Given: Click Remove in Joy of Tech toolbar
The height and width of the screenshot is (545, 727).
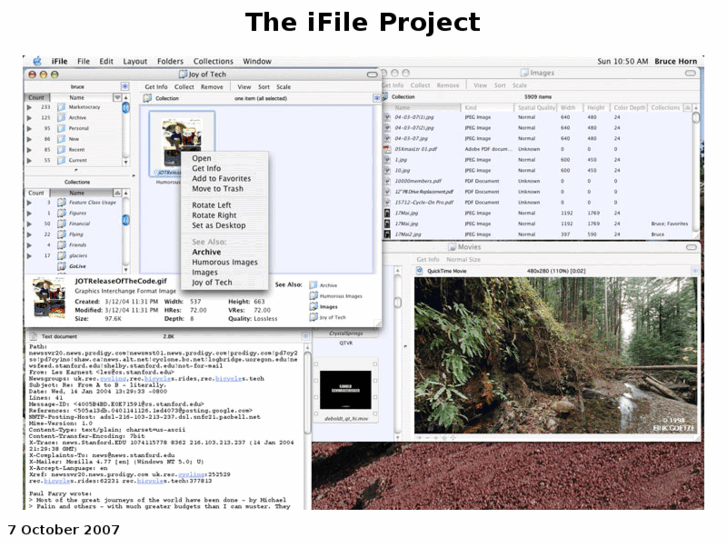Looking at the screenshot, I should [x=212, y=87].
